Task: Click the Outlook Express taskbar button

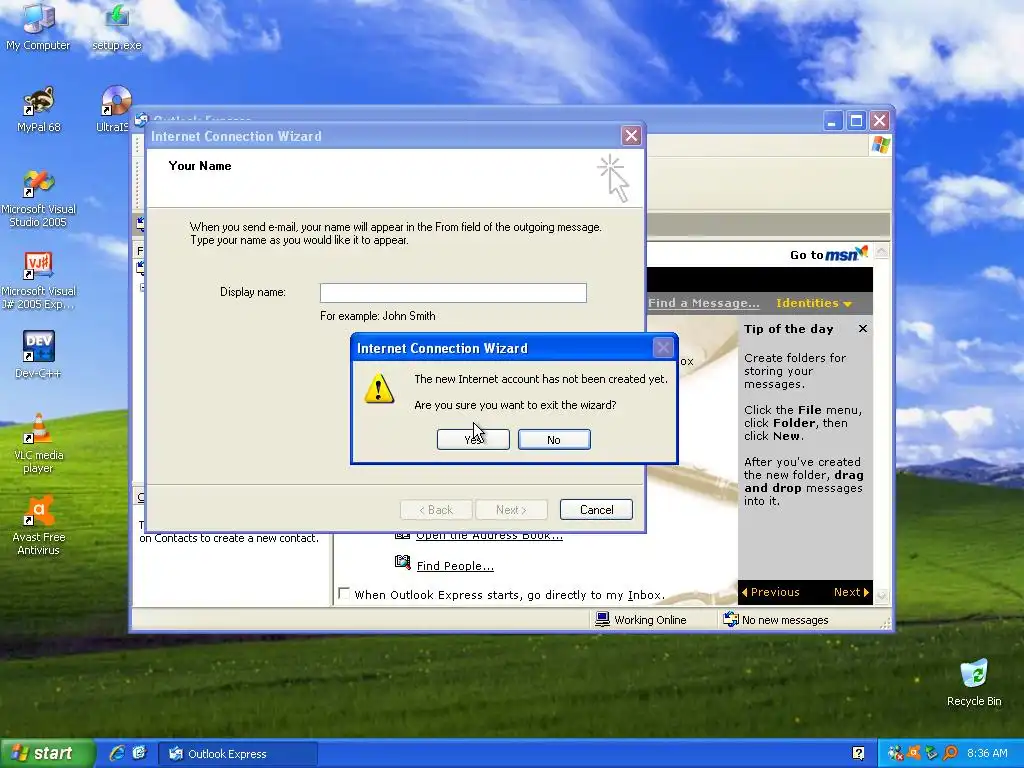Action: [238, 754]
